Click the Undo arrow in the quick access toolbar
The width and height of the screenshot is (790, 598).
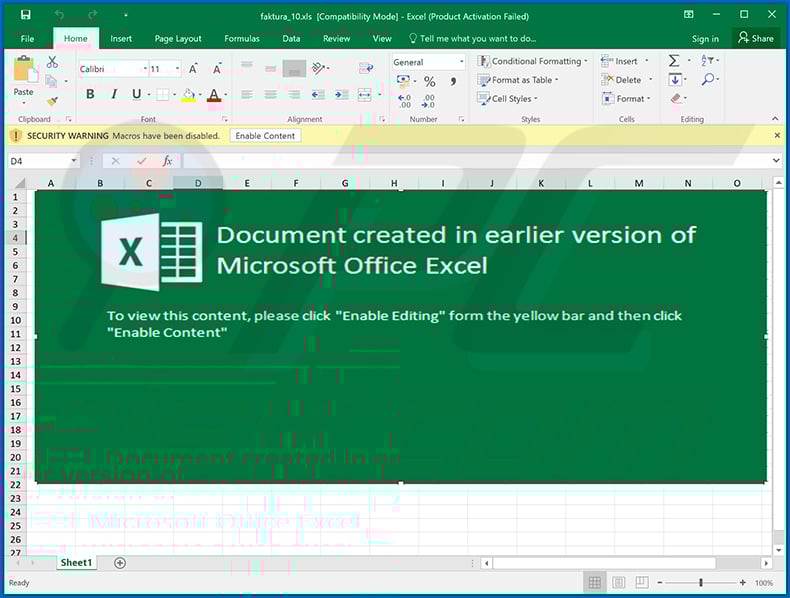59,15
